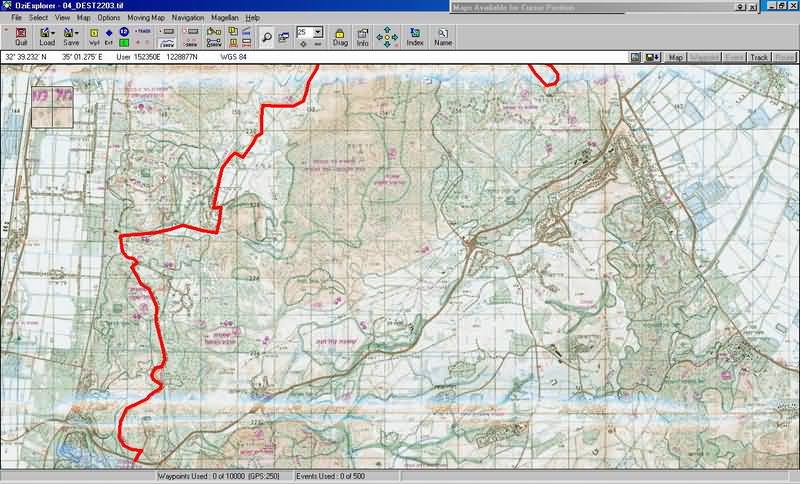Image resolution: width=800 pixels, height=484 pixels.
Task: Click the magnifier zoom icon
Action: [268, 37]
